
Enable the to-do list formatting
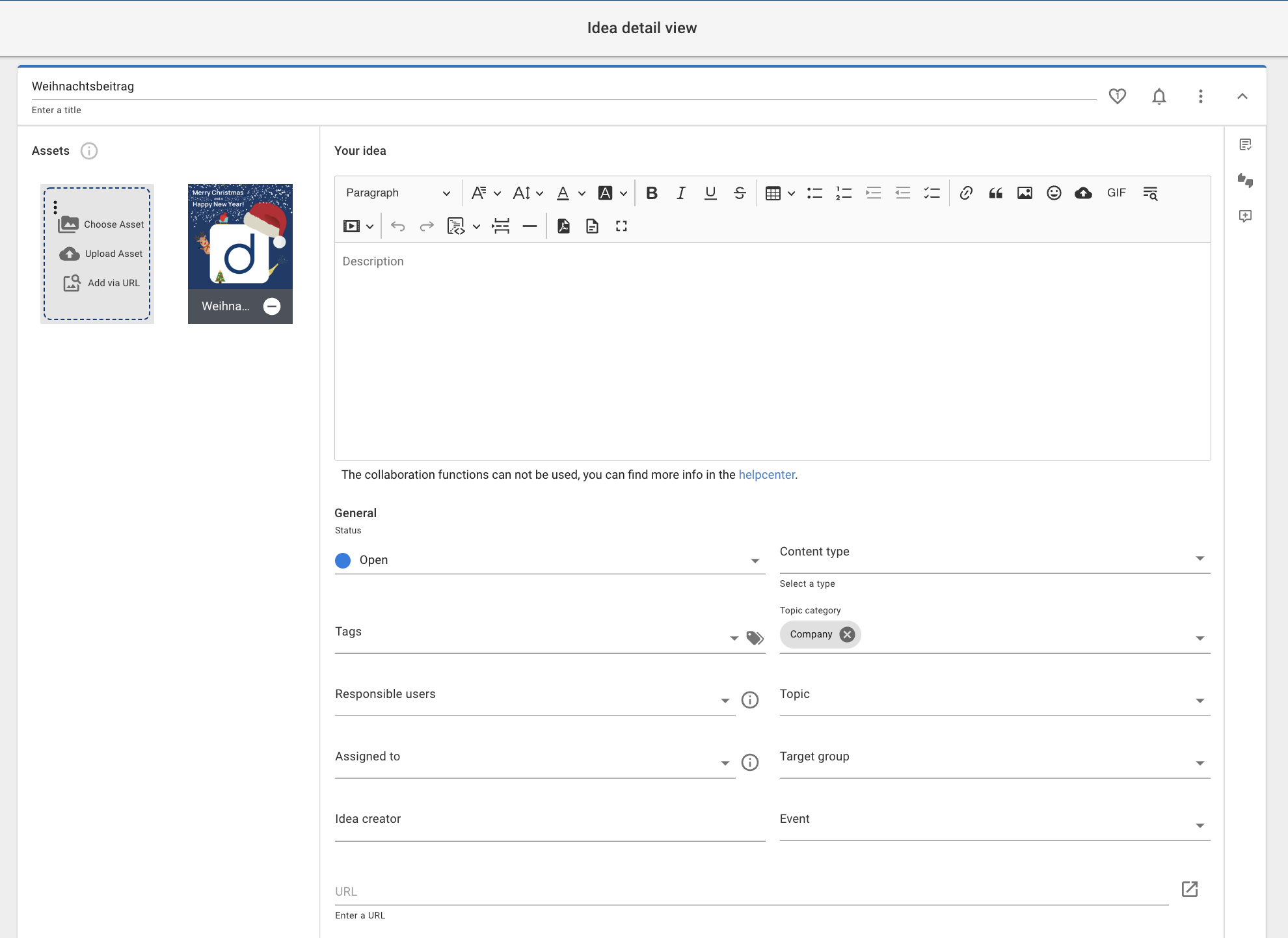click(x=932, y=193)
